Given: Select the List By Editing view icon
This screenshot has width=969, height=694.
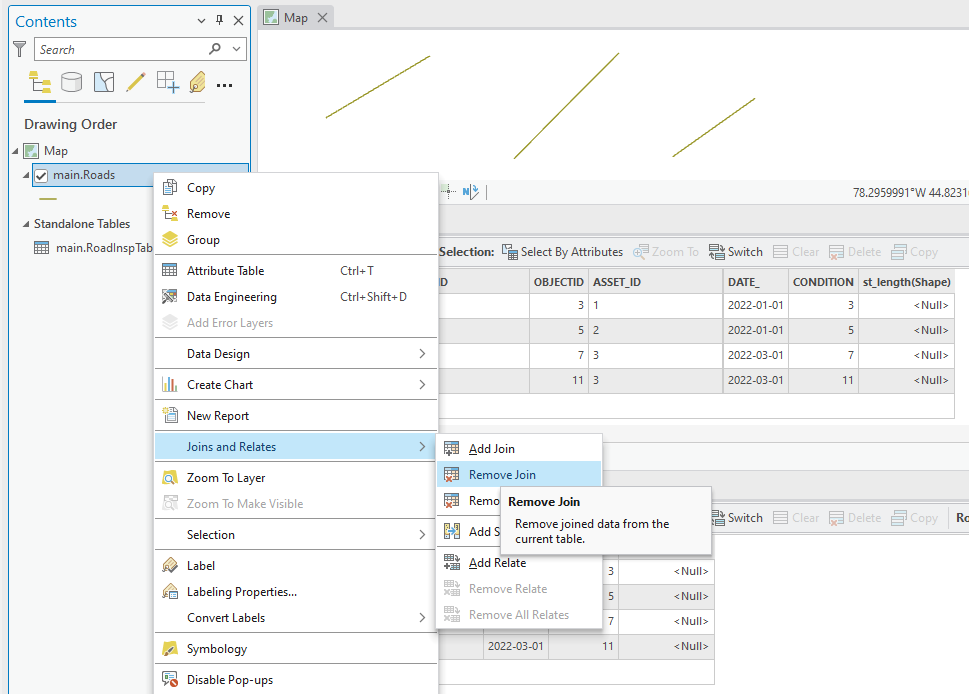Looking at the screenshot, I should tap(135, 82).
